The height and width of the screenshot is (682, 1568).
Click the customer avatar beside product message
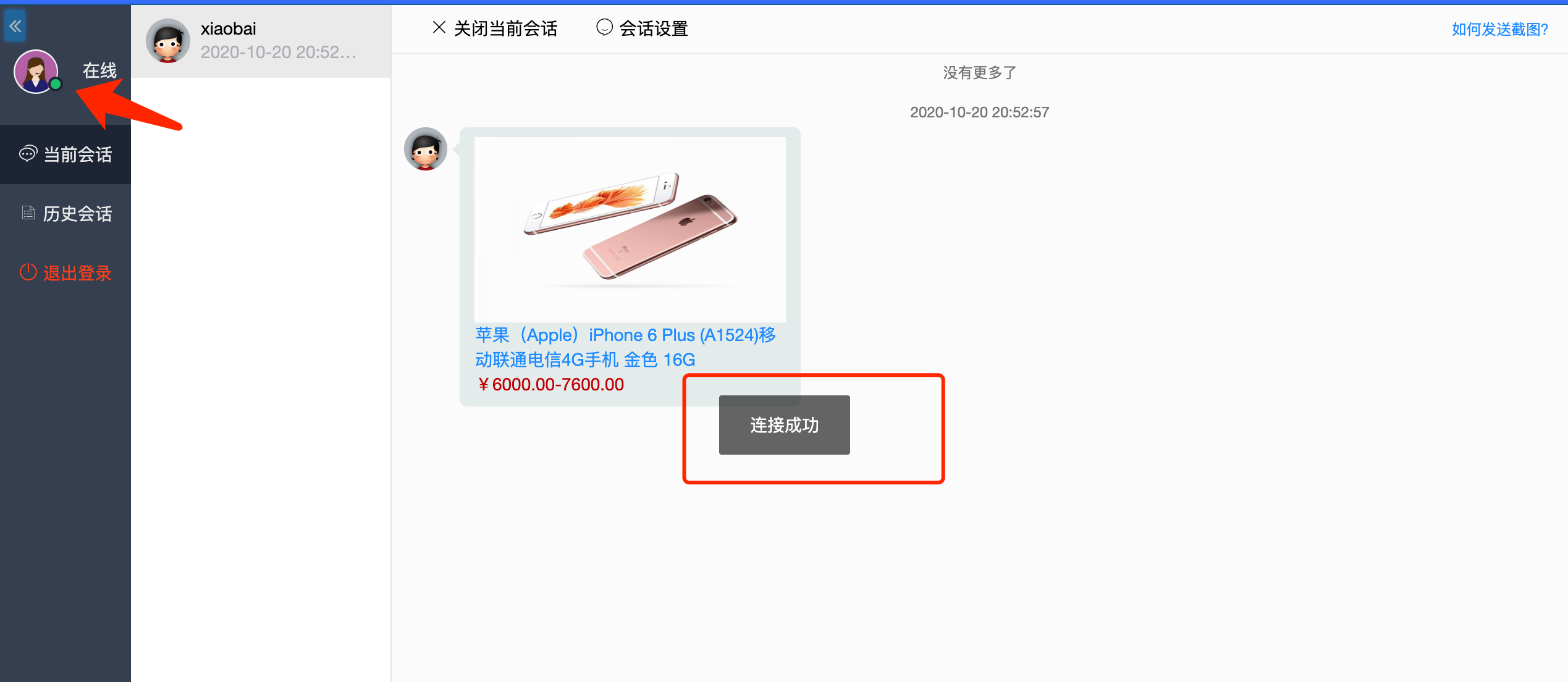point(426,149)
